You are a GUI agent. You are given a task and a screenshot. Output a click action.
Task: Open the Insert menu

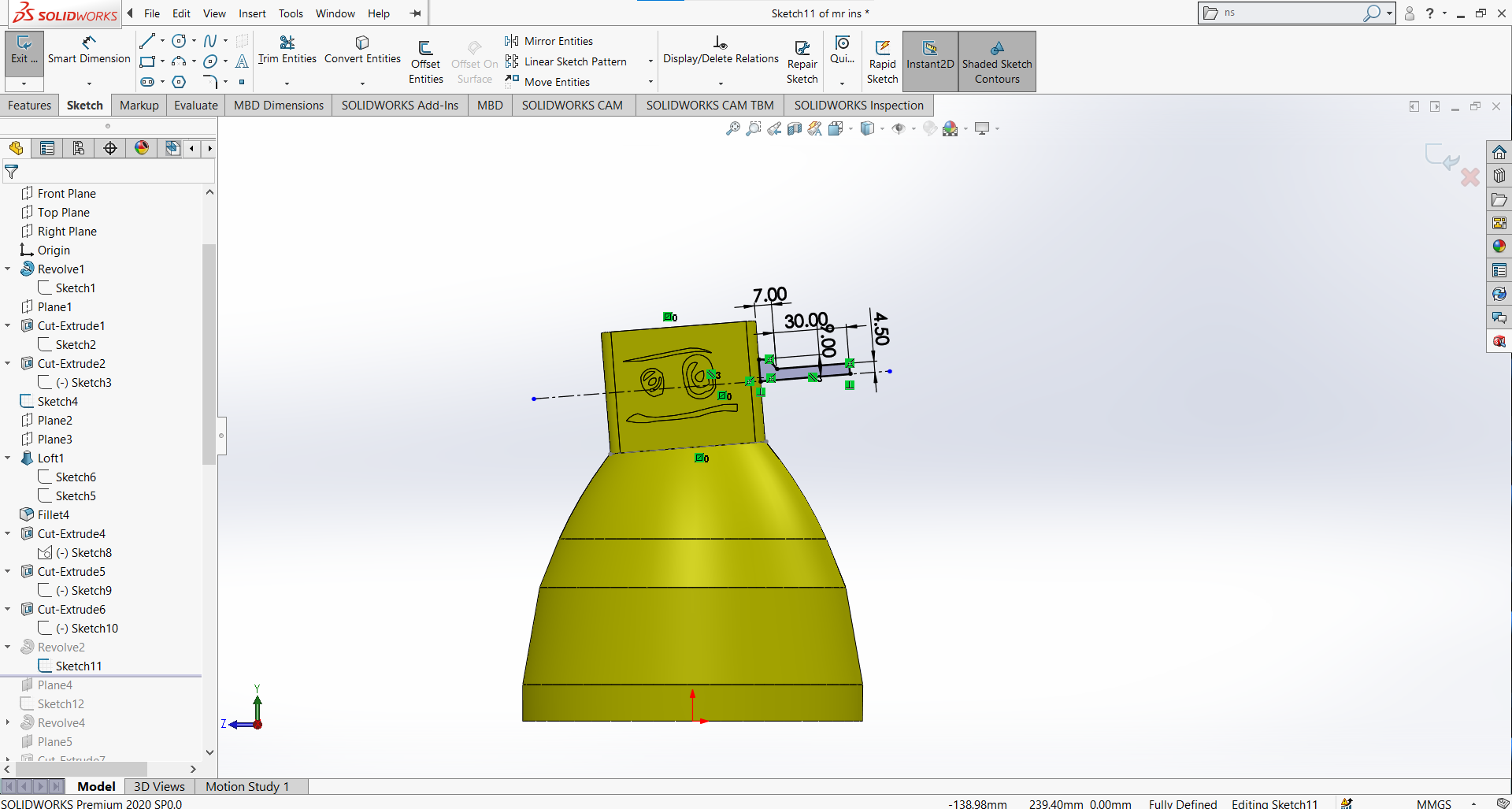(x=252, y=13)
